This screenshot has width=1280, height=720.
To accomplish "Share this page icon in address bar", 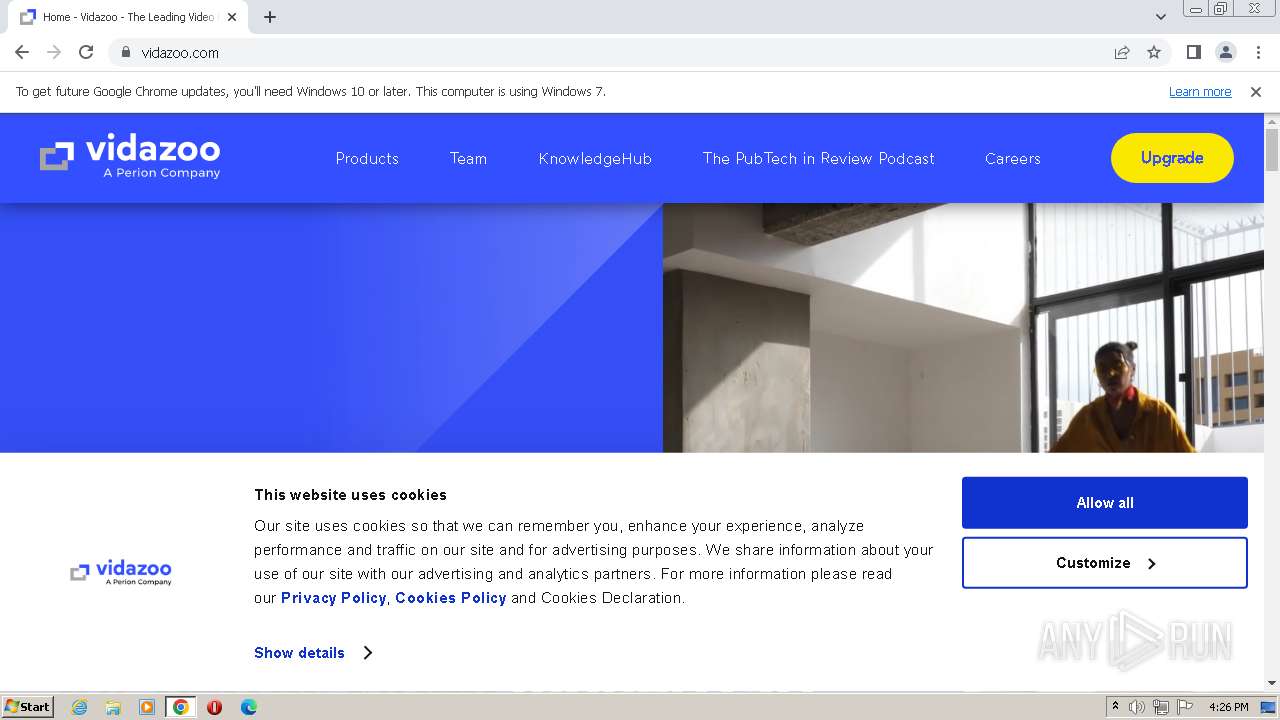I will tap(1122, 52).
